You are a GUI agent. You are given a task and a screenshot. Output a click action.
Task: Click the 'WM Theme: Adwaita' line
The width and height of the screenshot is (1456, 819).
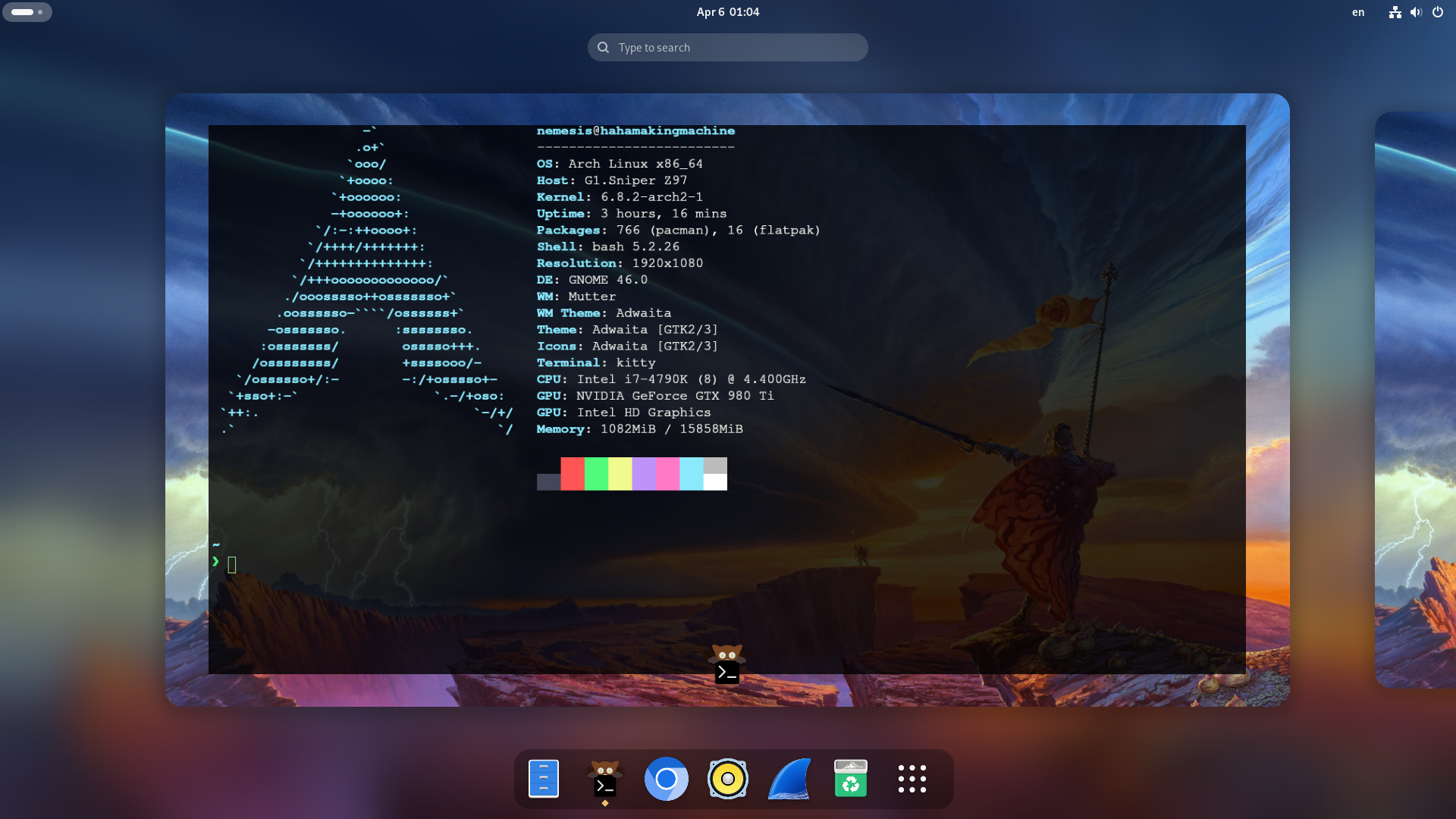pos(604,313)
